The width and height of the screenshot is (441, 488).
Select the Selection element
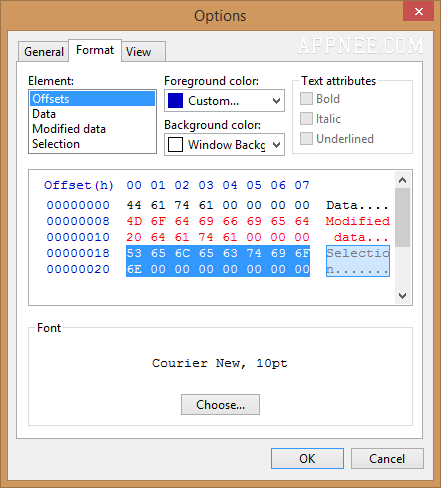[x=92, y=144]
